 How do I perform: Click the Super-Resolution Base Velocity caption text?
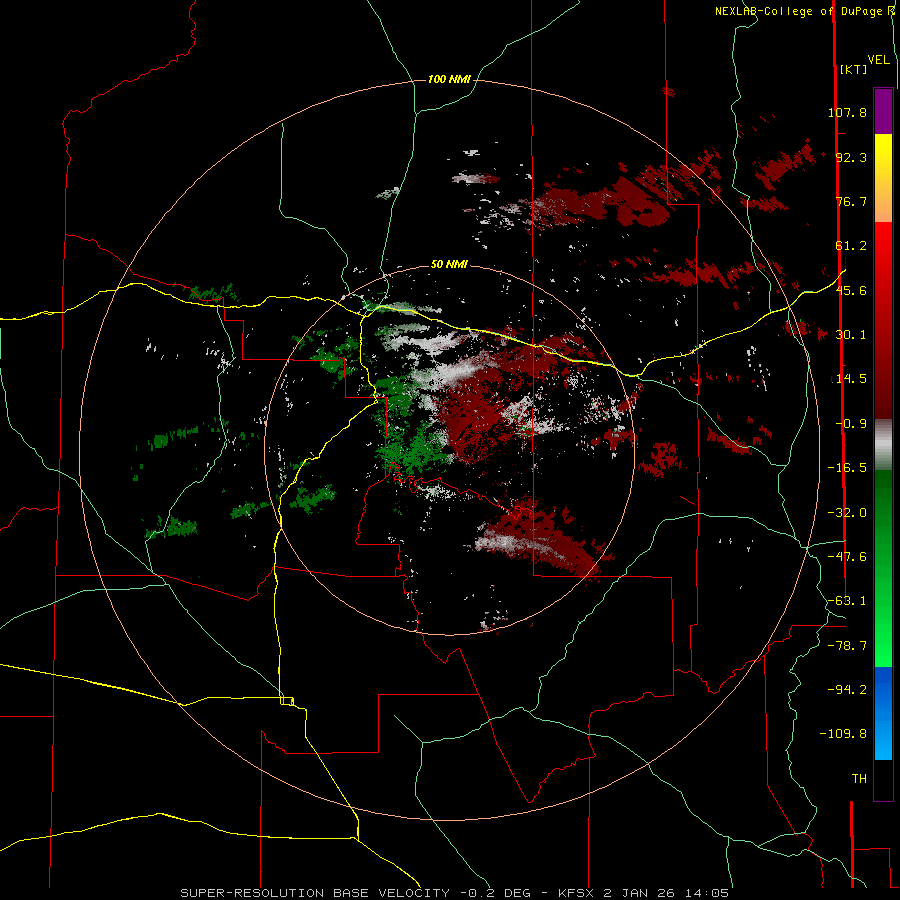tap(454, 893)
